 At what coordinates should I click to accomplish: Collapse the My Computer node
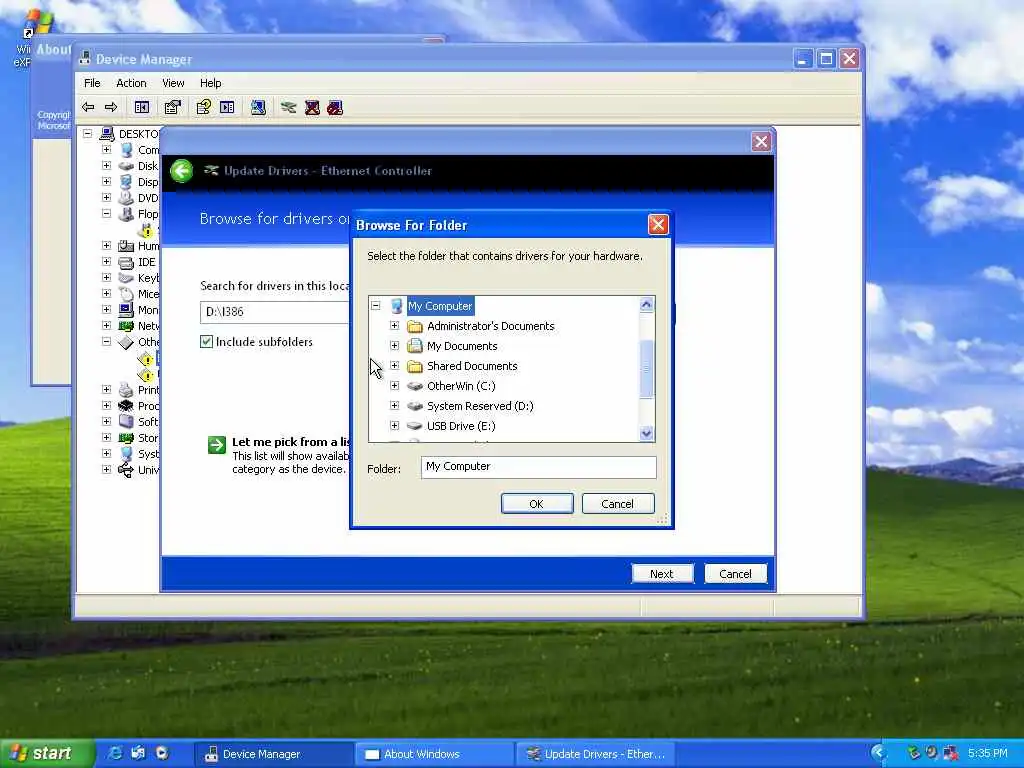pos(376,306)
